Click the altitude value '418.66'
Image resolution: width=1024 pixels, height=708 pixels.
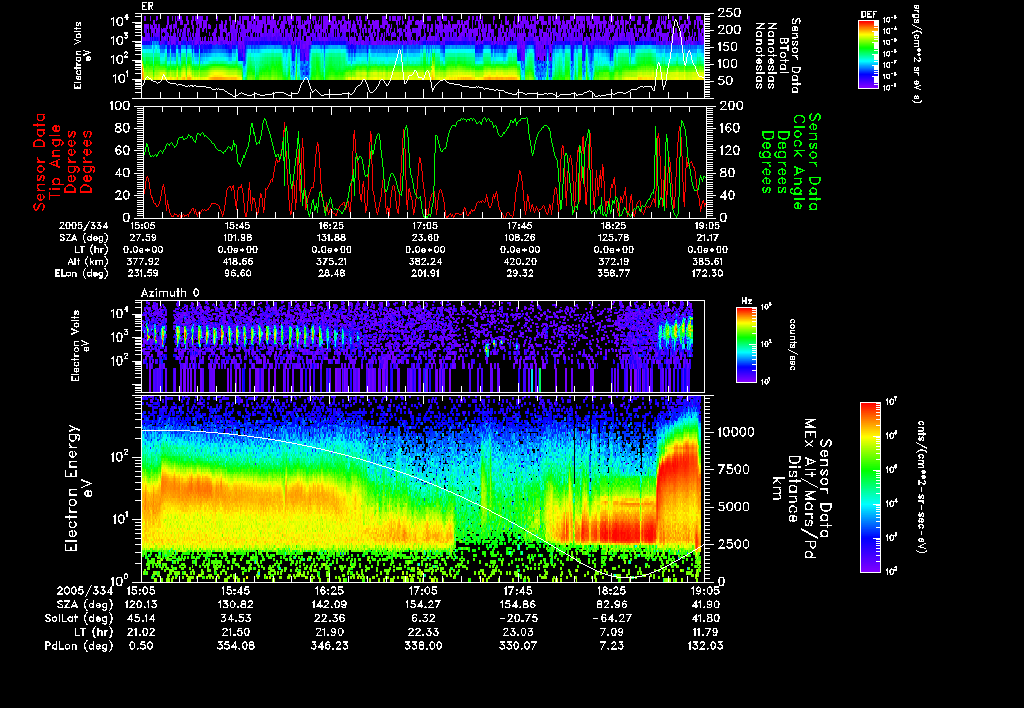[237, 261]
